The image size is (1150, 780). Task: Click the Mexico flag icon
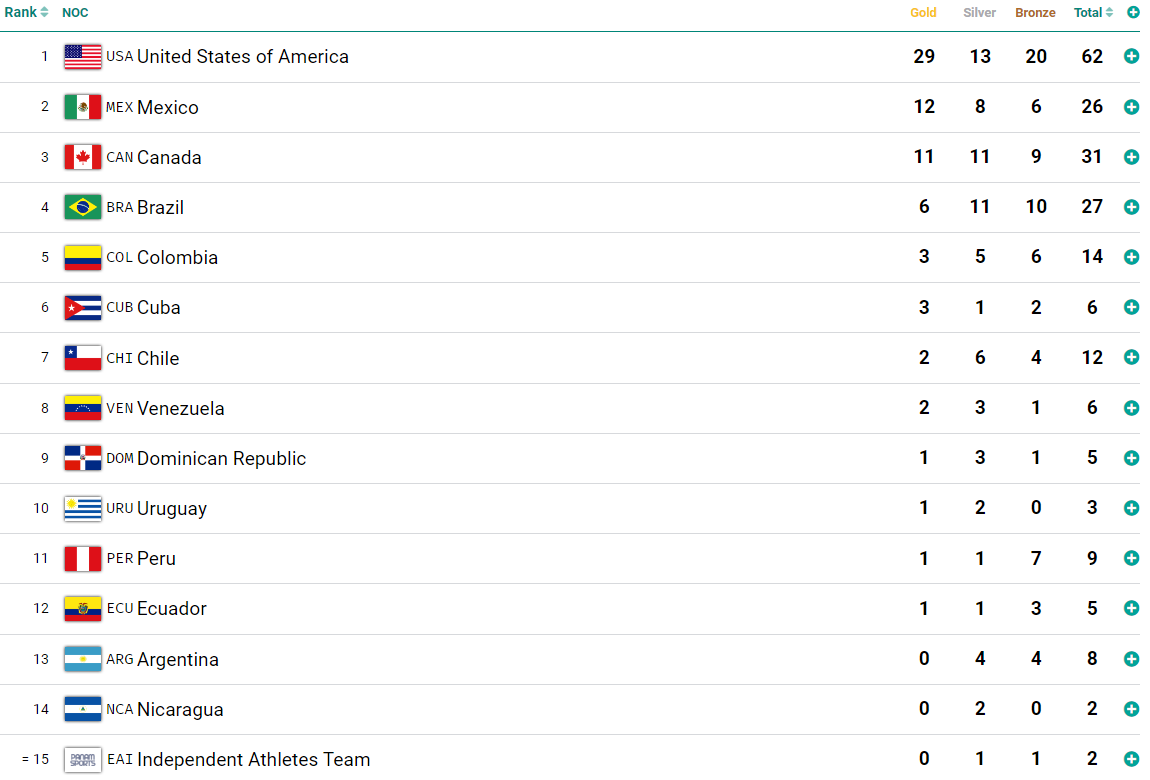(x=83, y=107)
